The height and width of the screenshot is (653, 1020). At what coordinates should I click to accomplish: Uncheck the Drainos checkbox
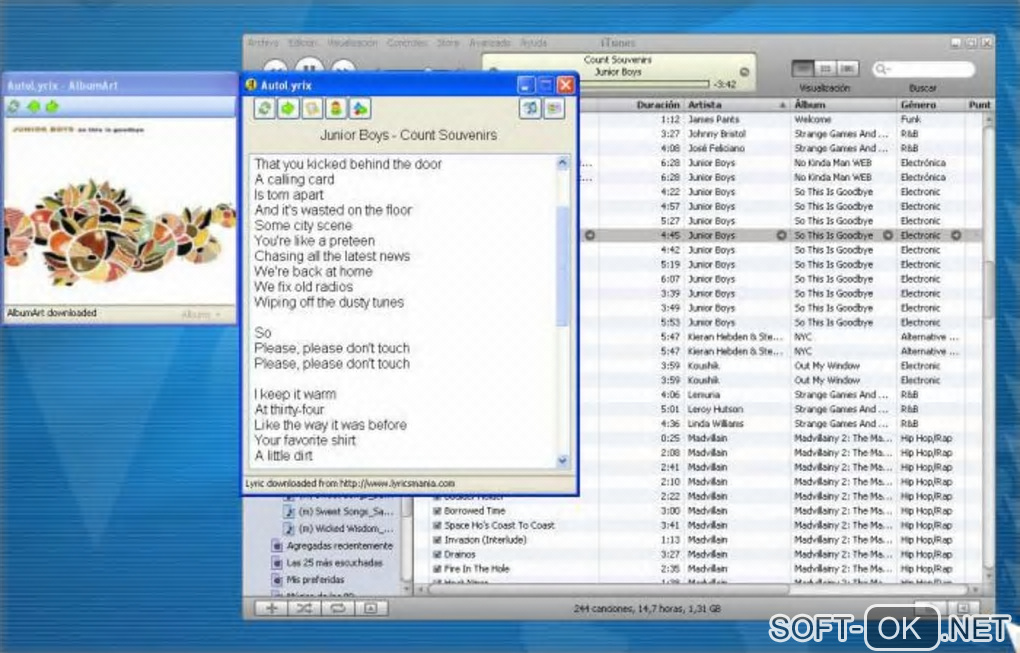(x=437, y=555)
